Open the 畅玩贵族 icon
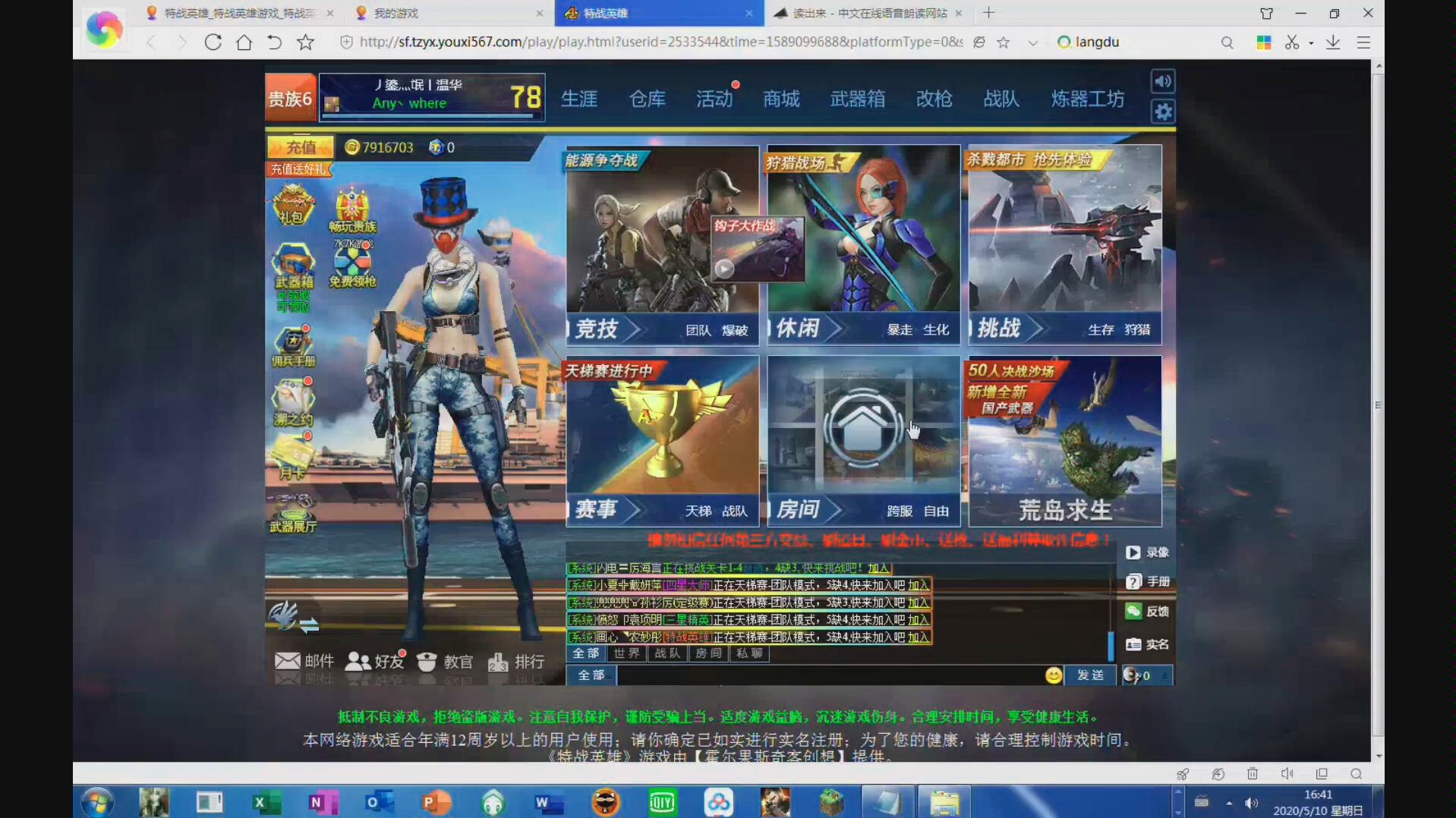This screenshot has height=818, width=1456. [352, 210]
